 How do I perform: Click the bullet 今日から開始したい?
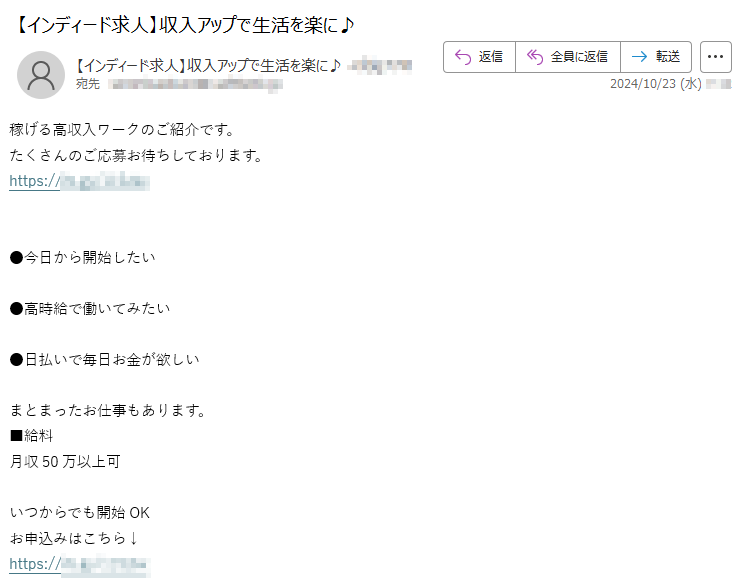[83, 257]
